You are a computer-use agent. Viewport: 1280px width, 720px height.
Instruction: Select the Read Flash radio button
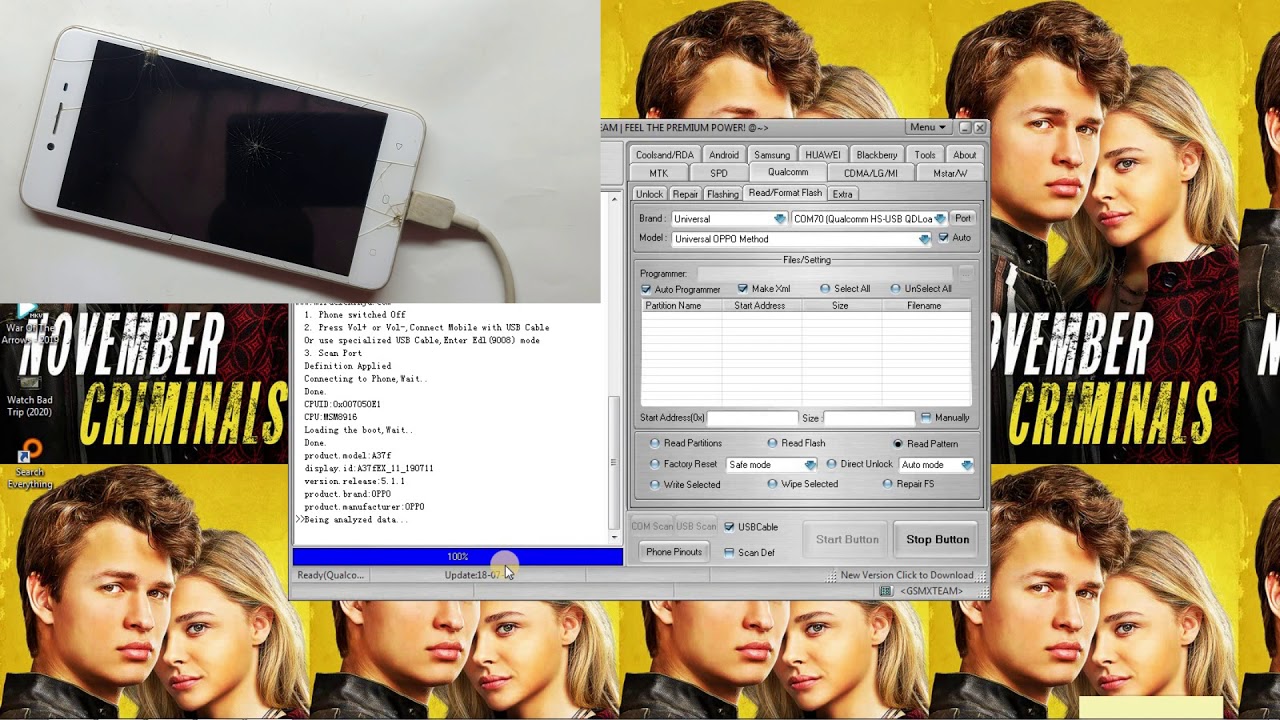click(772, 443)
